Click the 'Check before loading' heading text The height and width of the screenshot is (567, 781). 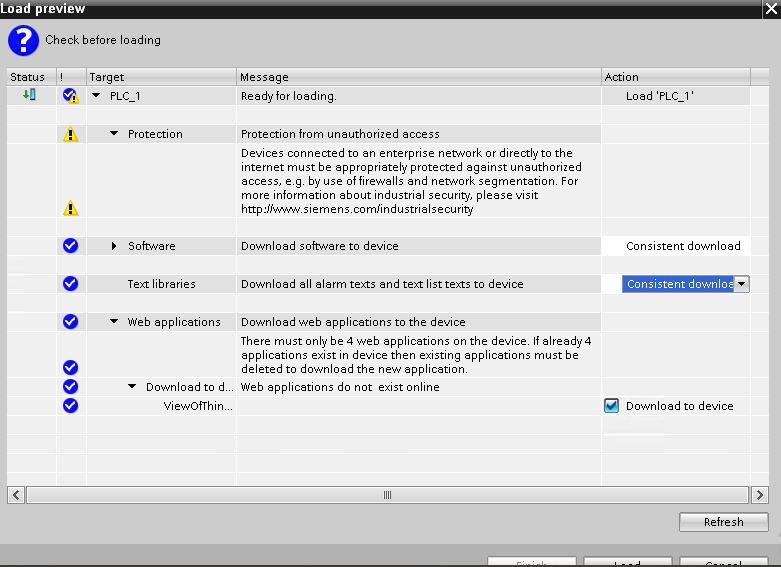(x=103, y=40)
